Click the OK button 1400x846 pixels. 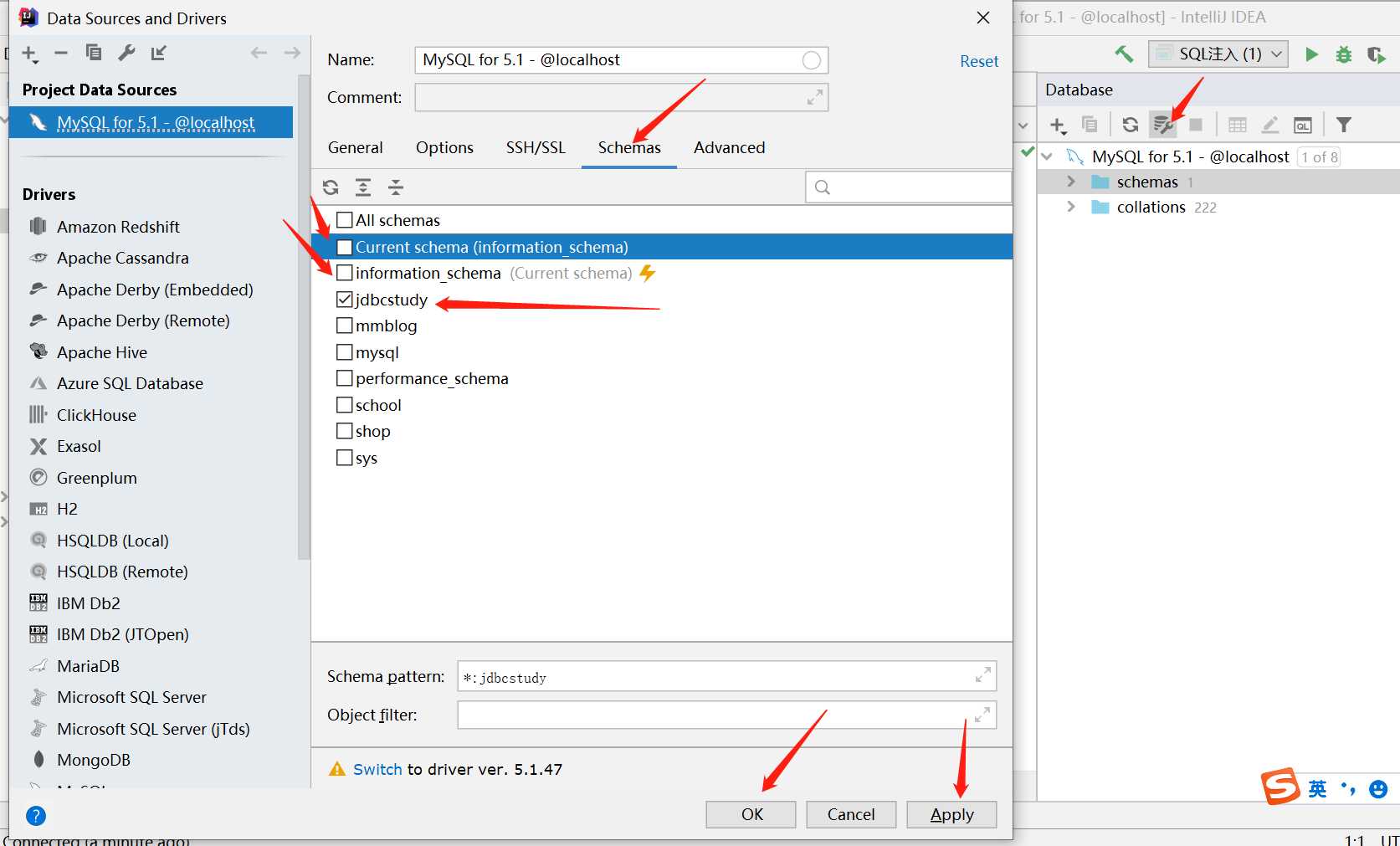point(751,814)
